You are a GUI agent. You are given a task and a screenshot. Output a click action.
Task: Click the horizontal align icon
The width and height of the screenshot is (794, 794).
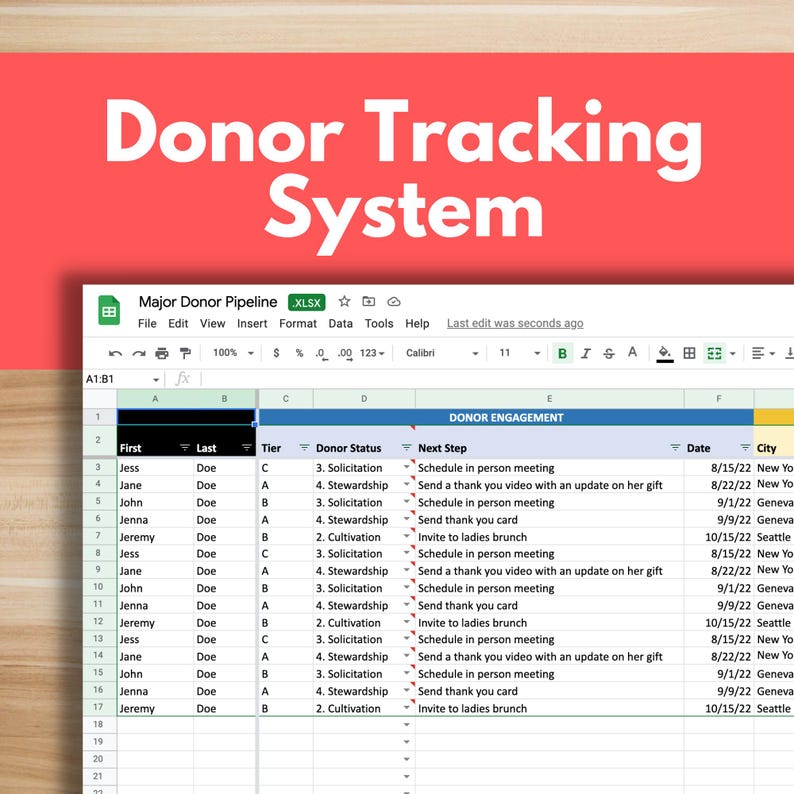tap(758, 353)
